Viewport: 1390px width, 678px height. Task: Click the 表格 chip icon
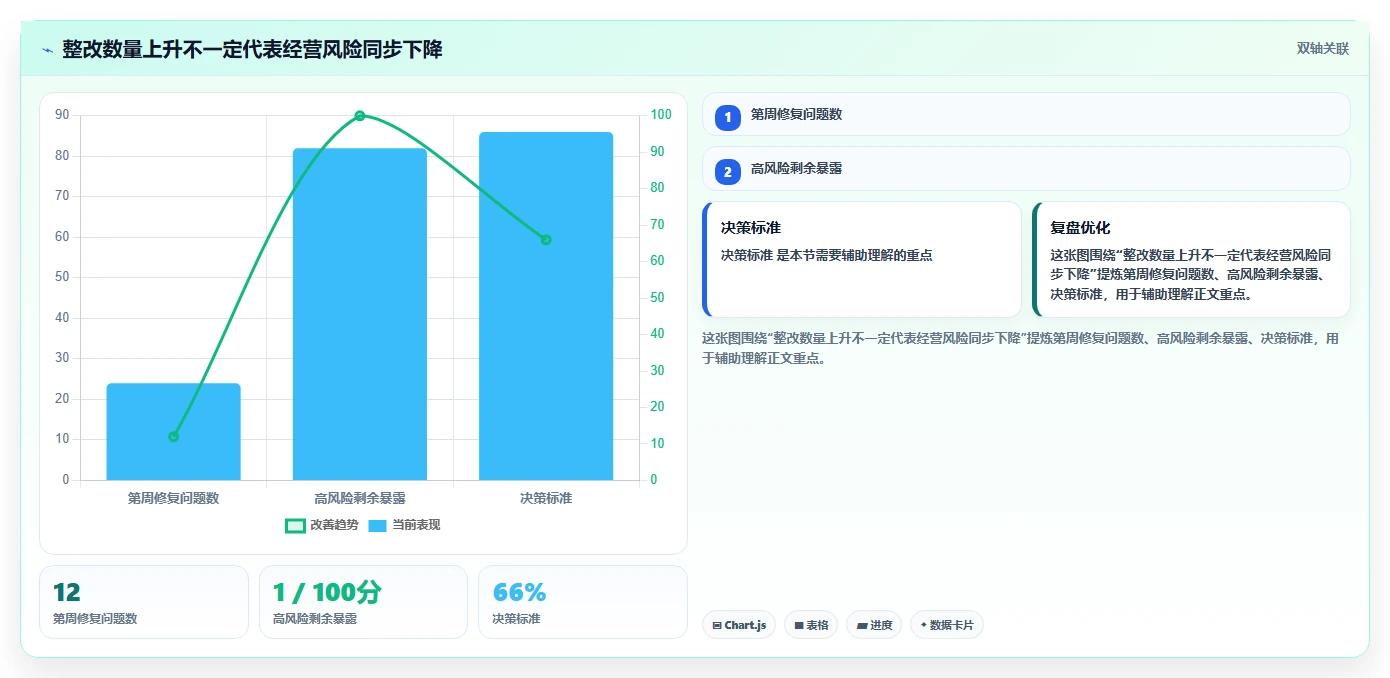[799, 625]
